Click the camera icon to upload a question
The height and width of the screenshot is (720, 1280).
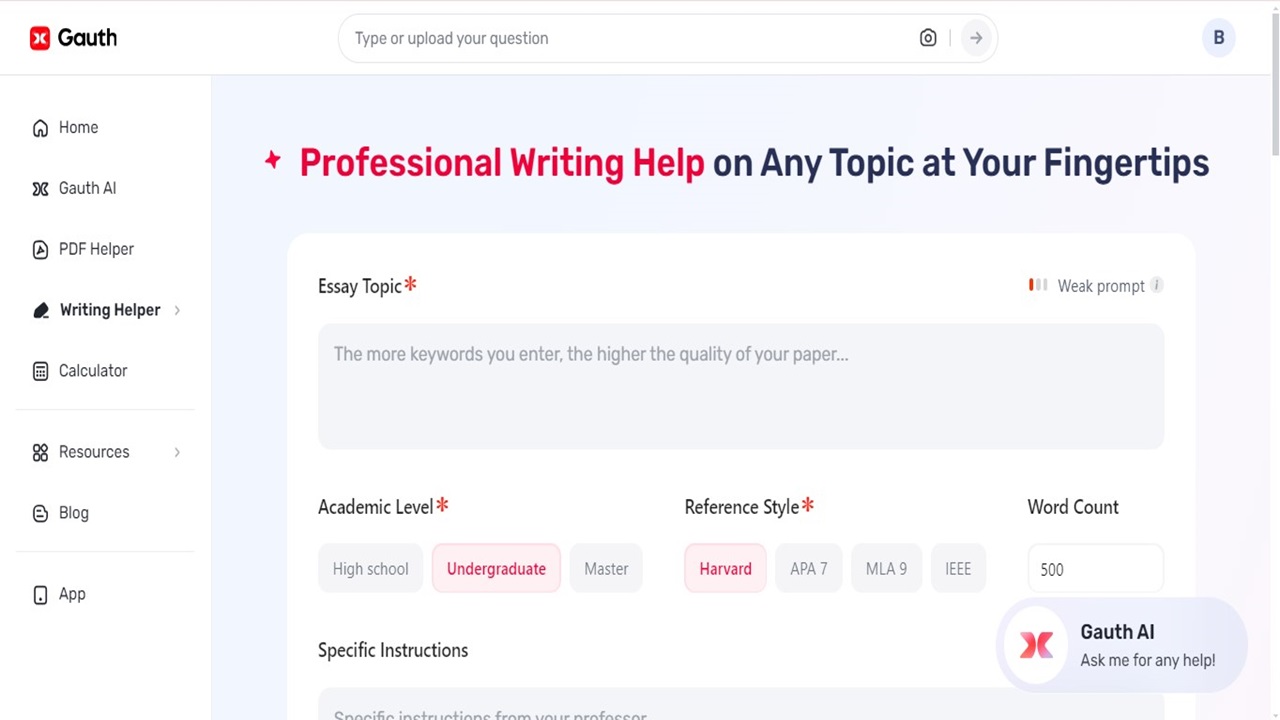tap(927, 38)
